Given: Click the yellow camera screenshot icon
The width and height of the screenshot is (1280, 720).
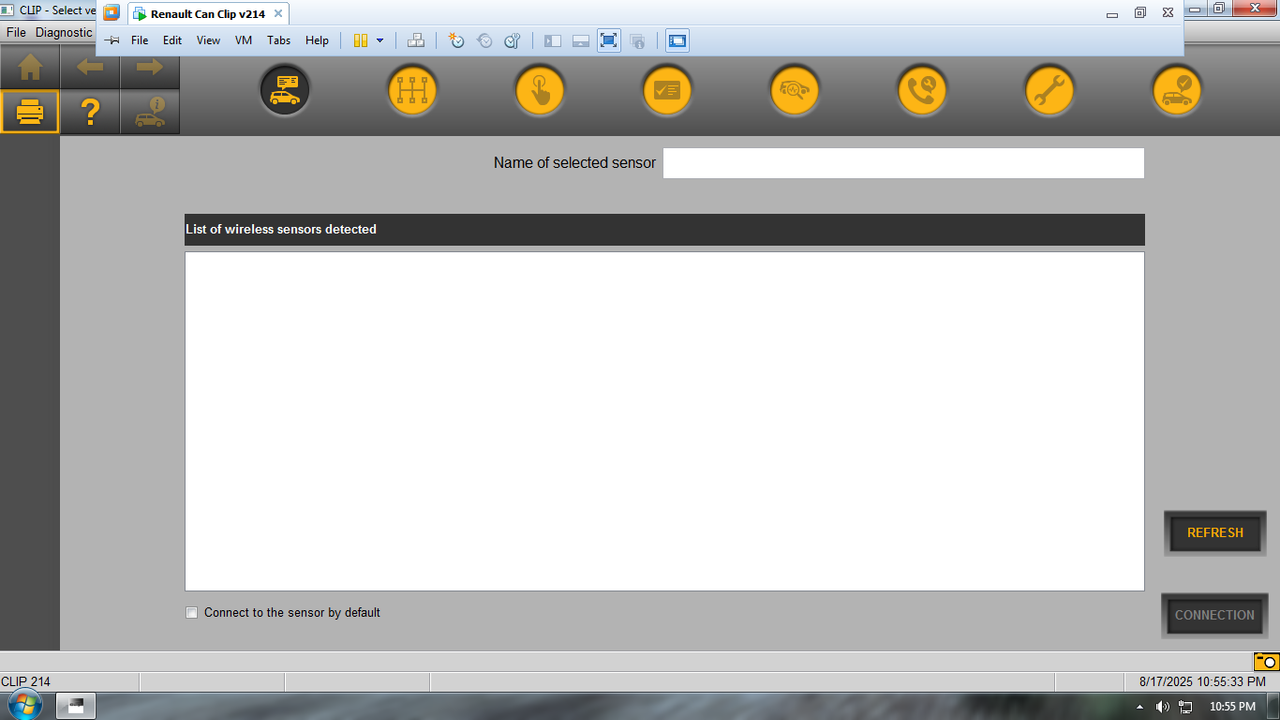Looking at the screenshot, I should 1266,661.
